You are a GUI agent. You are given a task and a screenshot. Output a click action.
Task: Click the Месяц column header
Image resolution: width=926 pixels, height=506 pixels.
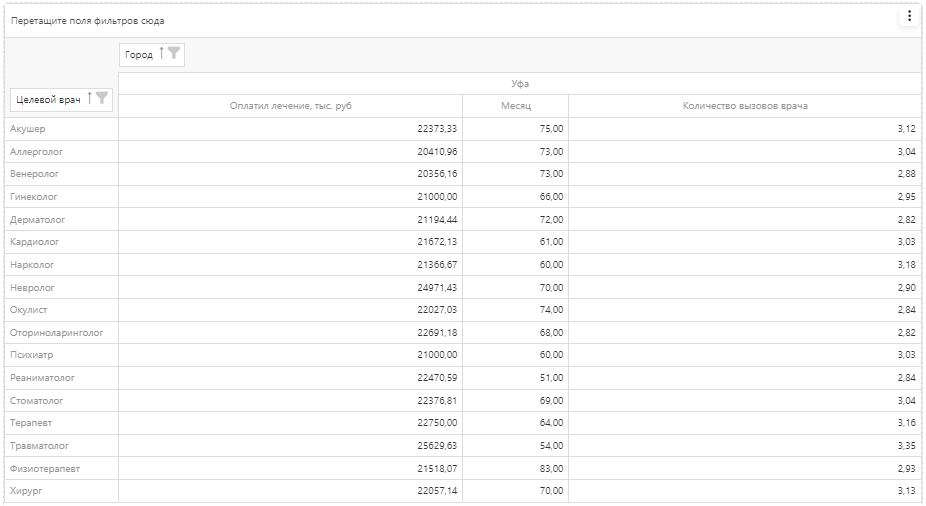(x=515, y=106)
